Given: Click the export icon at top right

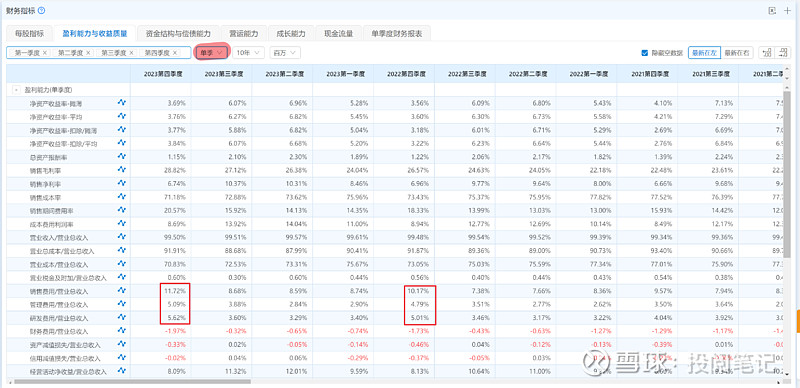Looking at the screenshot, I should coord(772,10).
